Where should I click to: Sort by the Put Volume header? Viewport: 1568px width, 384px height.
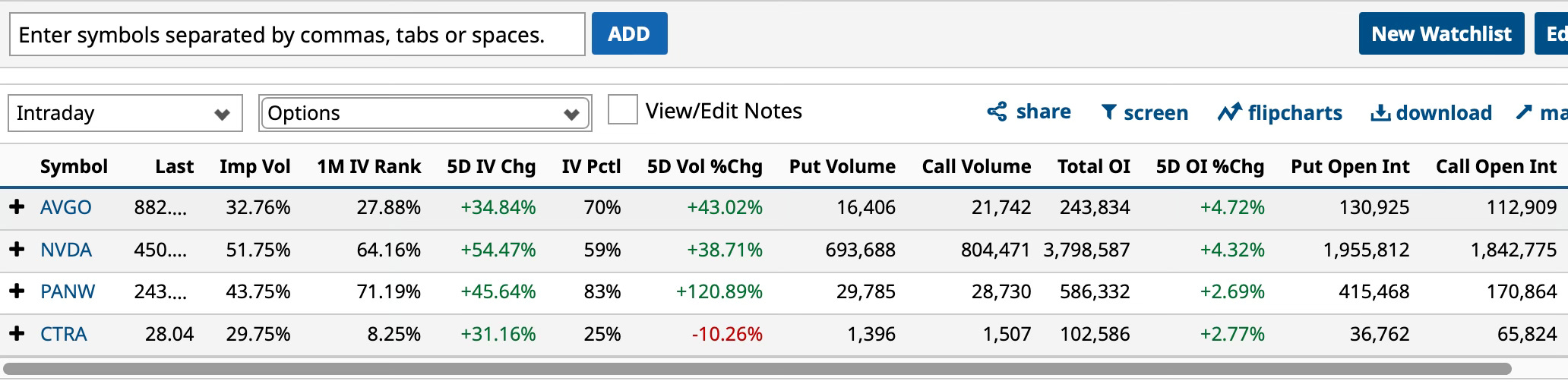[842, 166]
